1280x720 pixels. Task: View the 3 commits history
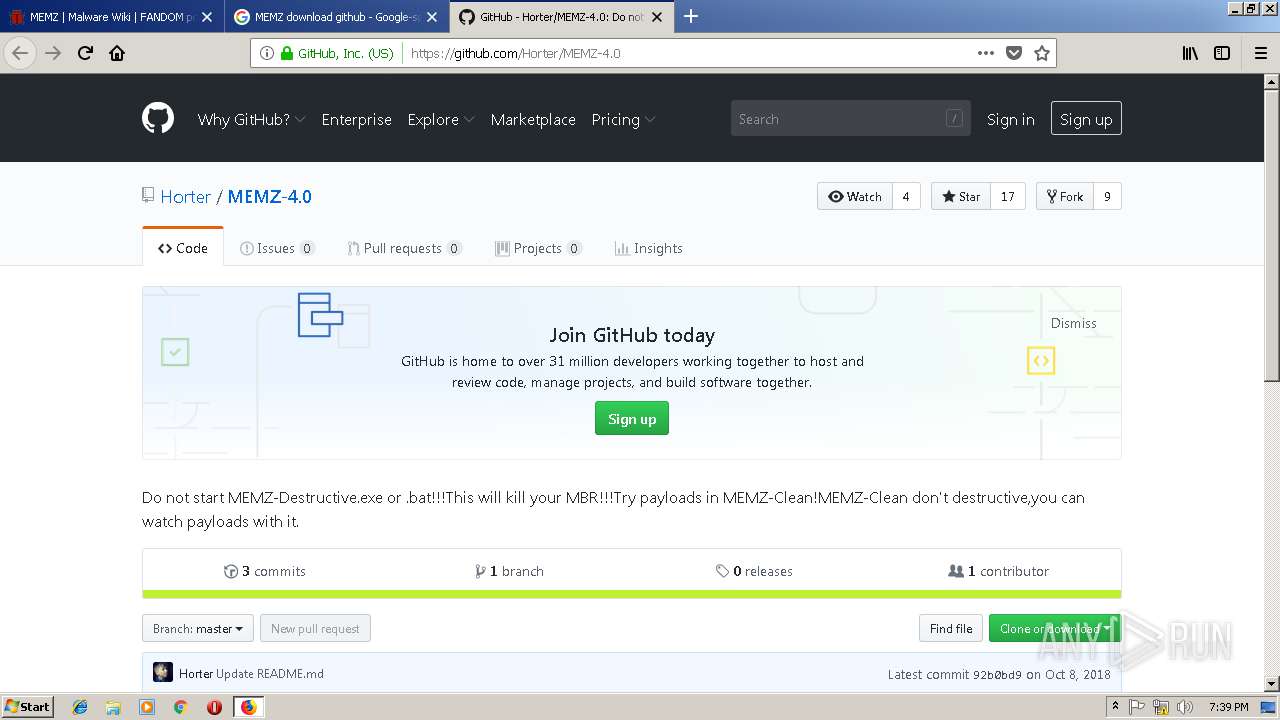click(265, 571)
